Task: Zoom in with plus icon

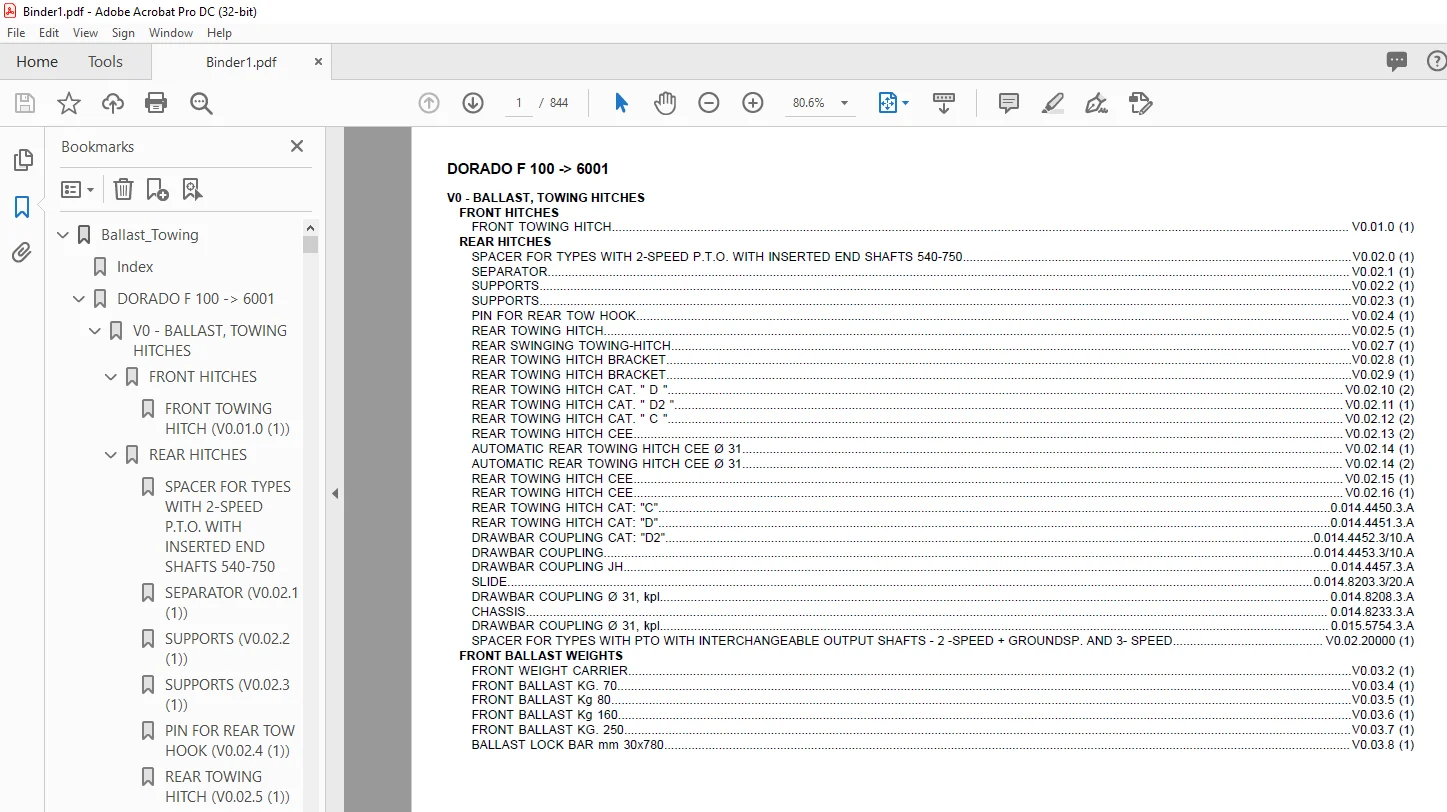Action: [753, 103]
